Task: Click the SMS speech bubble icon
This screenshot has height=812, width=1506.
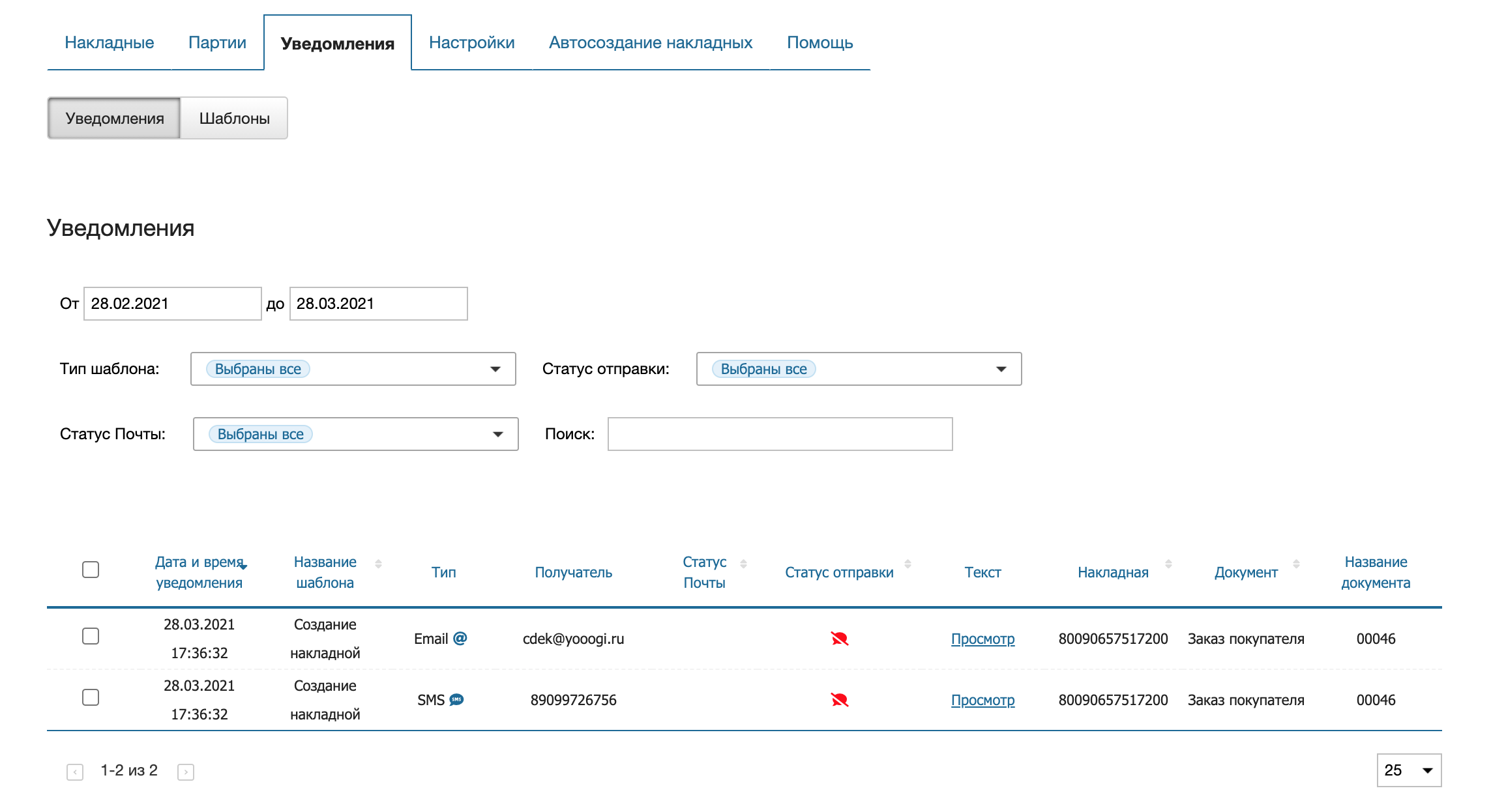Action: click(456, 699)
